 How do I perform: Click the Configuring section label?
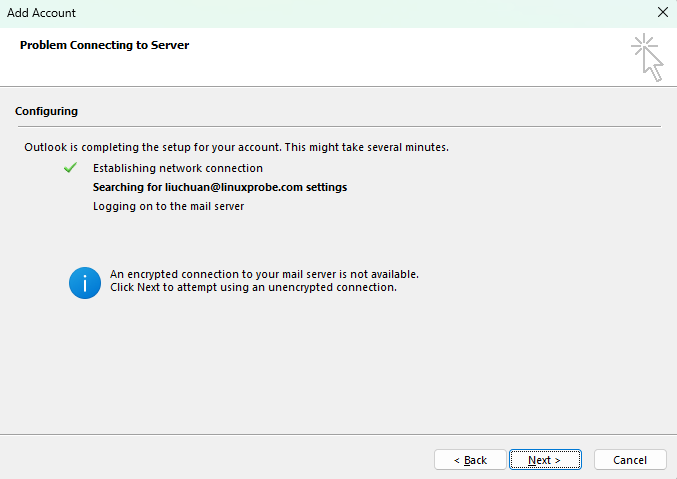[46, 111]
